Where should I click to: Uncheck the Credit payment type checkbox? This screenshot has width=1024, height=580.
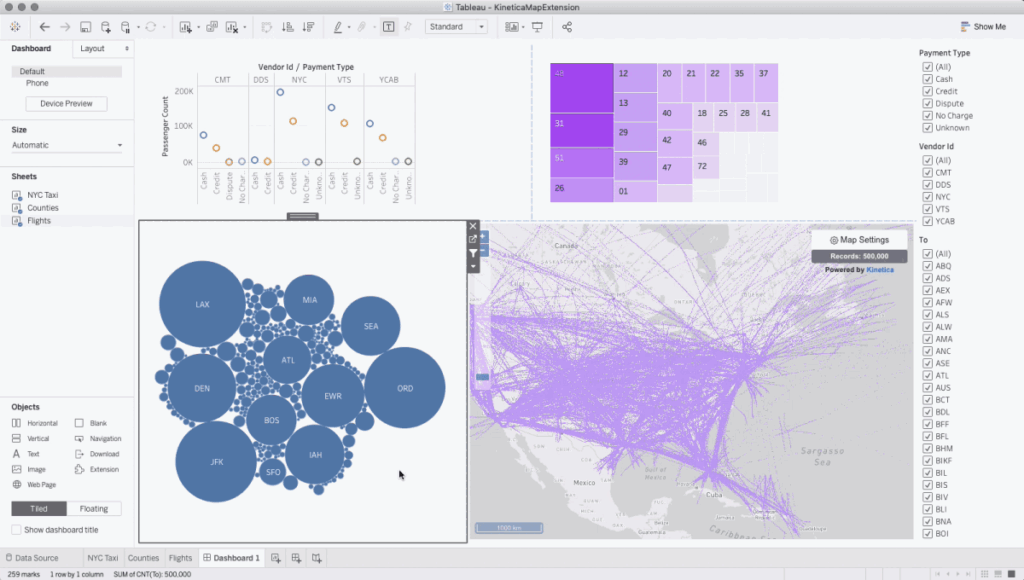(927, 91)
